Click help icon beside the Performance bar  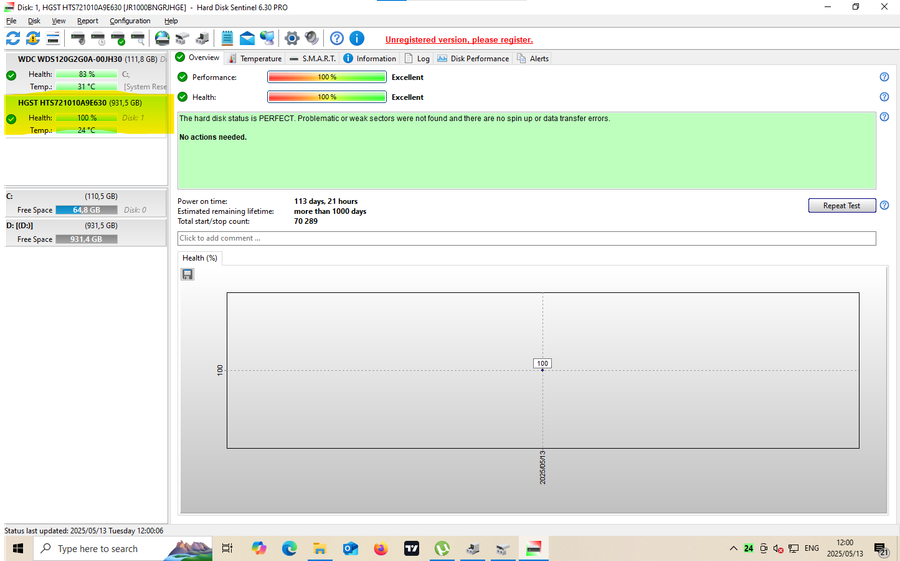coord(884,77)
